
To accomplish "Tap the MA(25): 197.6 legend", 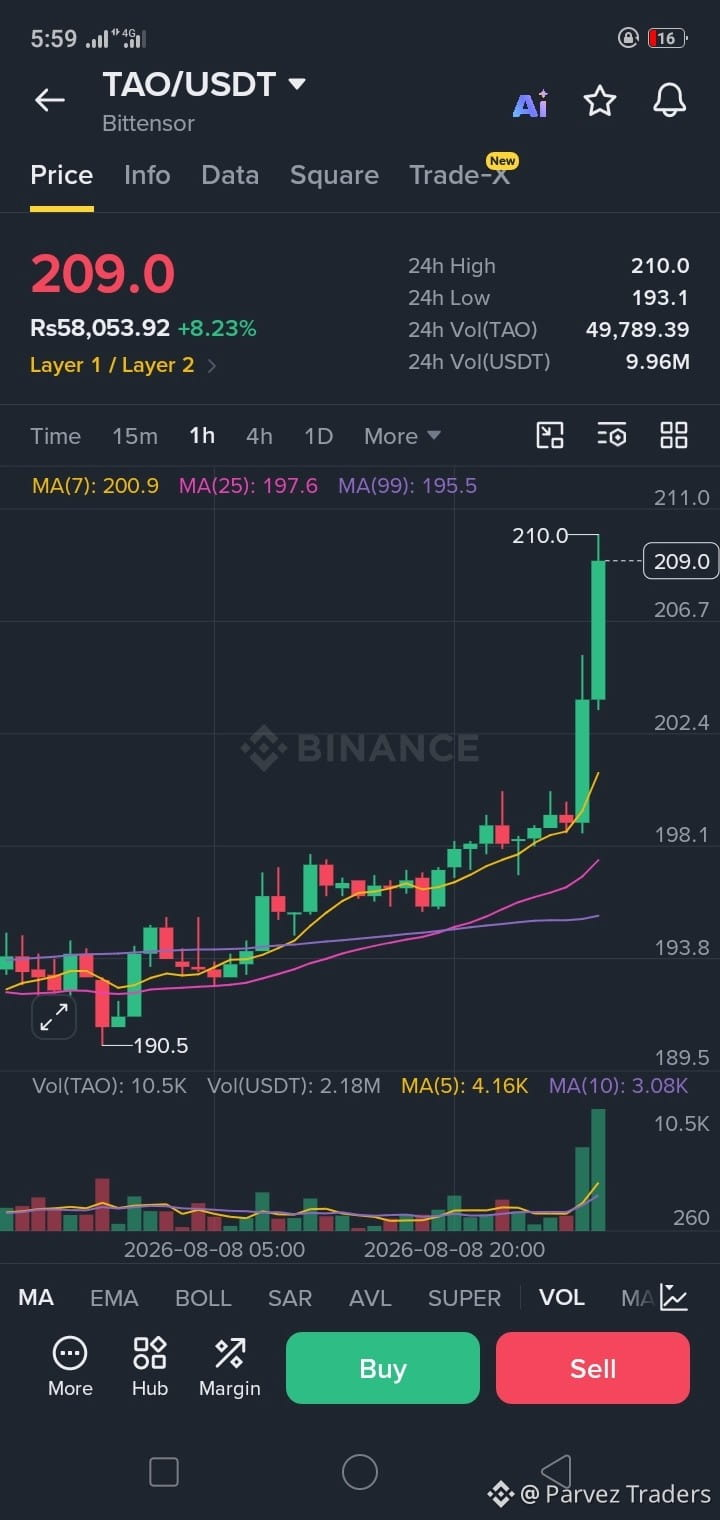I will 248,486.
